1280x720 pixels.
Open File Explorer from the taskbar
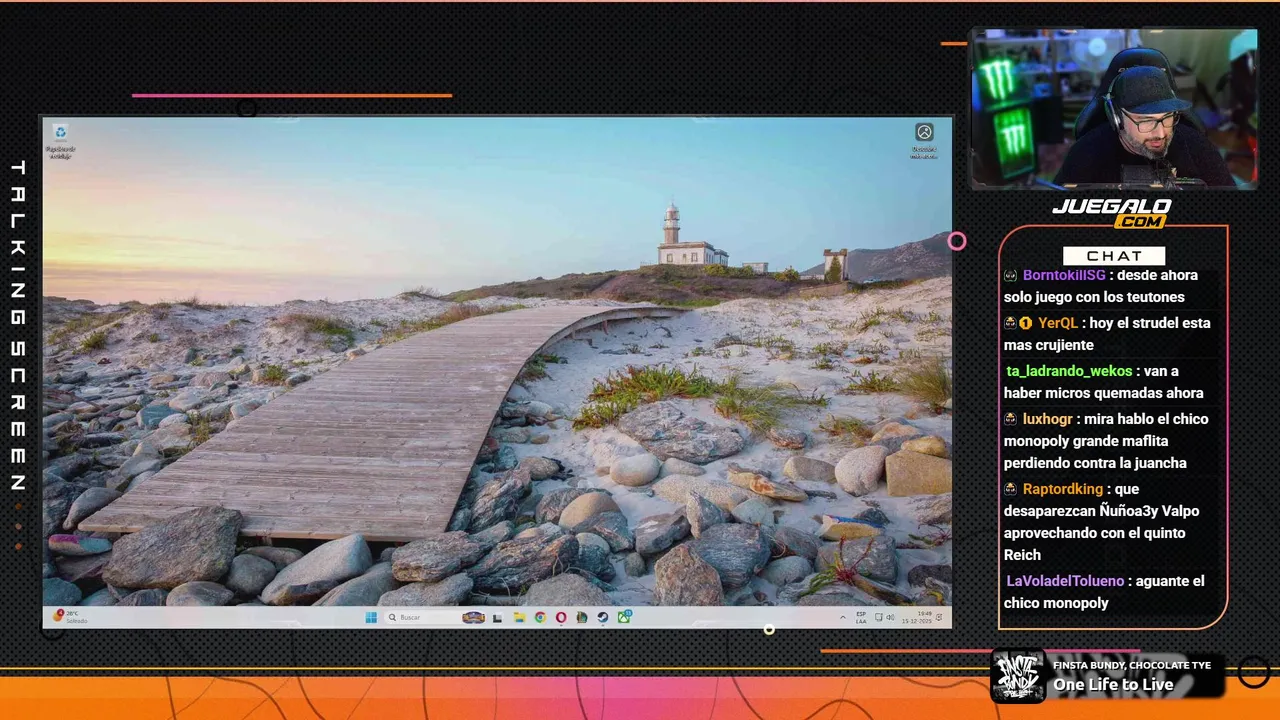pos(520,617)
